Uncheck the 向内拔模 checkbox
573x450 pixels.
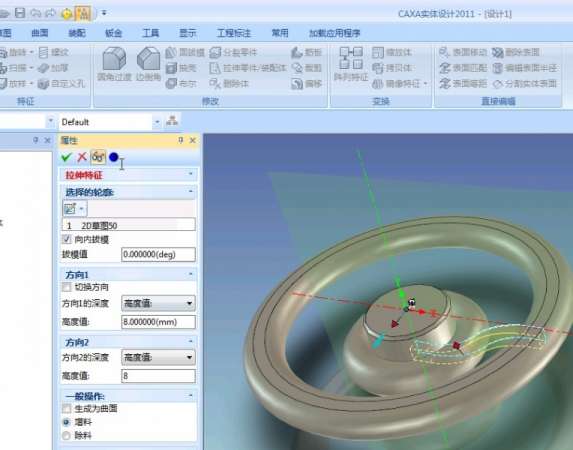pyautogui.click(x=67, y=239)
